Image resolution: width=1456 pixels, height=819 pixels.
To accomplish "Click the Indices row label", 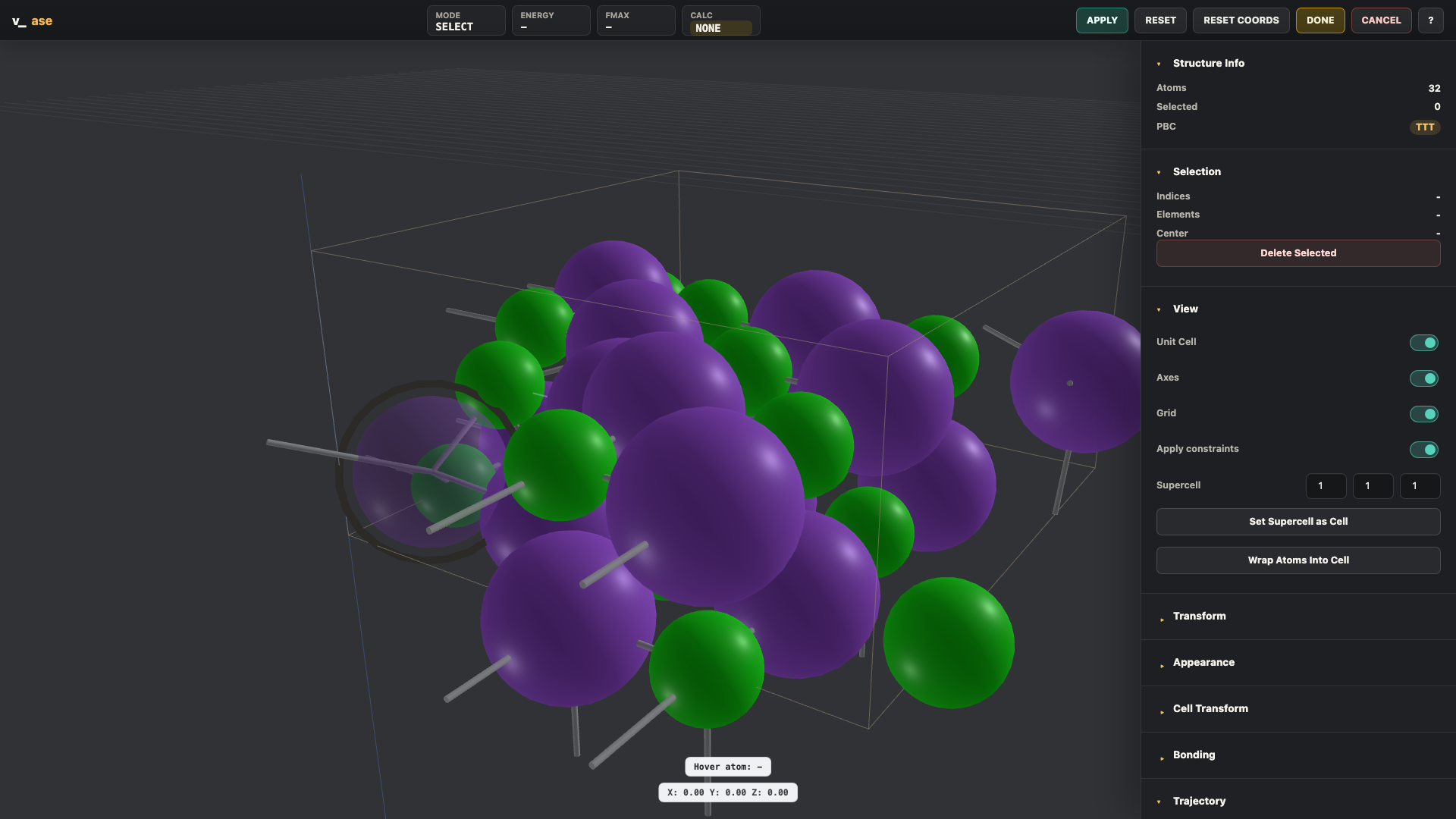I will pyautogui.click(x=1173, y=196).
